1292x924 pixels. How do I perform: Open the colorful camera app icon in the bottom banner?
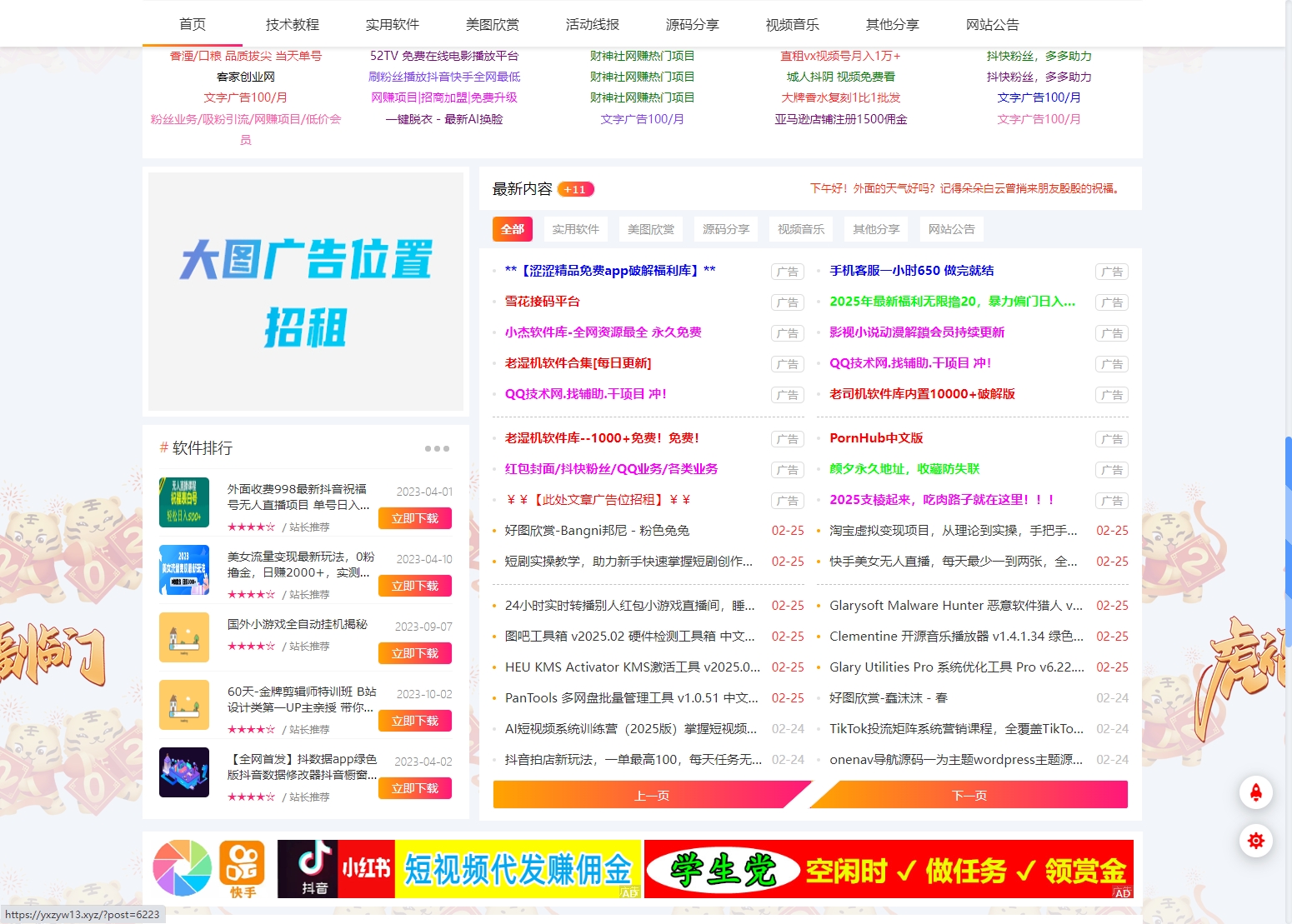point(182,868)
